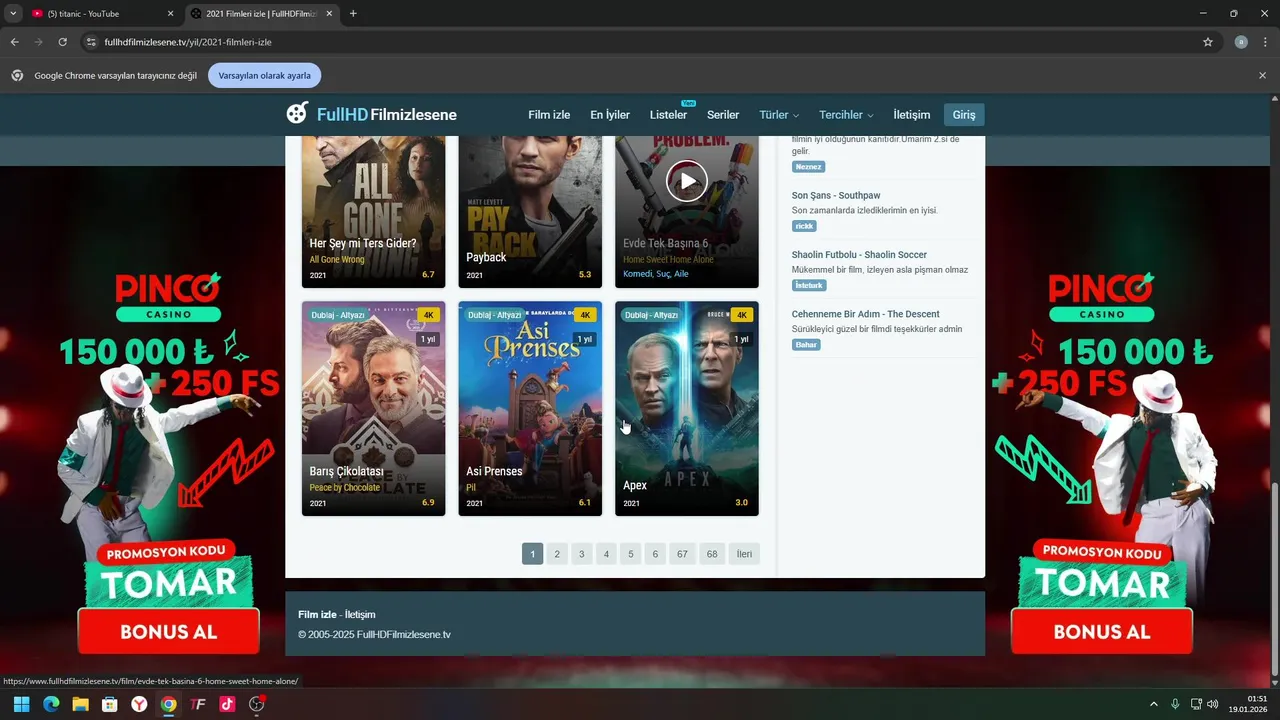Open the Apex movie card
The height and width of the screenshot is (720, 1280).
click(687, 408)
